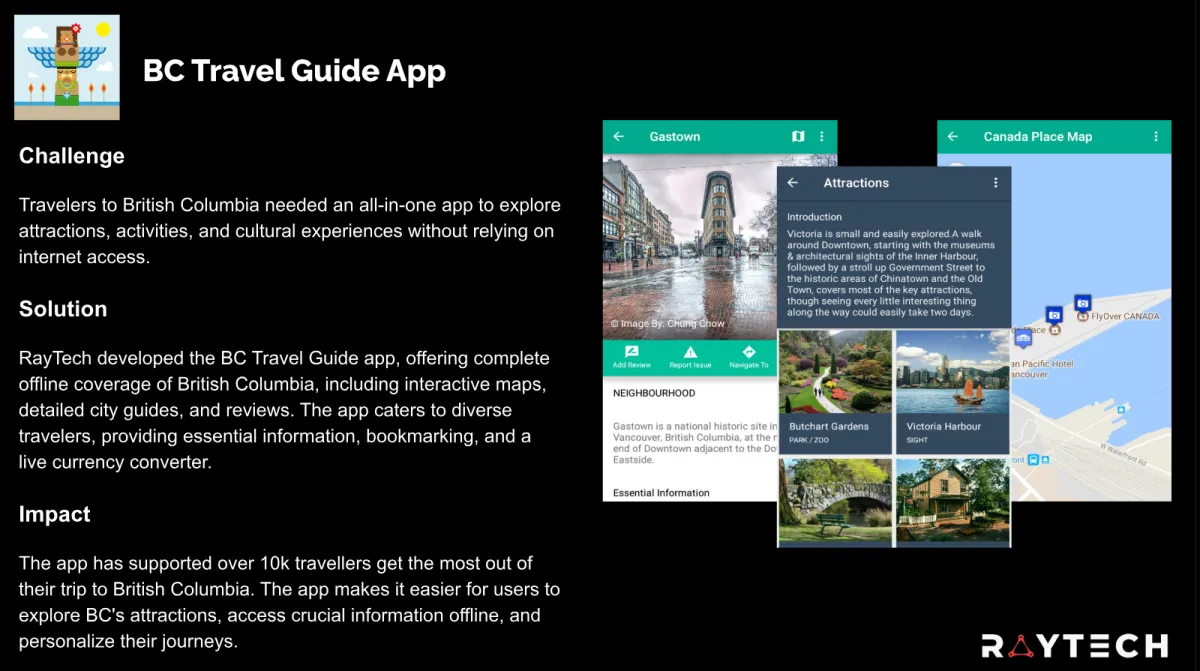Open the overflow menu on the Gastown screen
The image size is (1200, 671).
click(822, 137)
